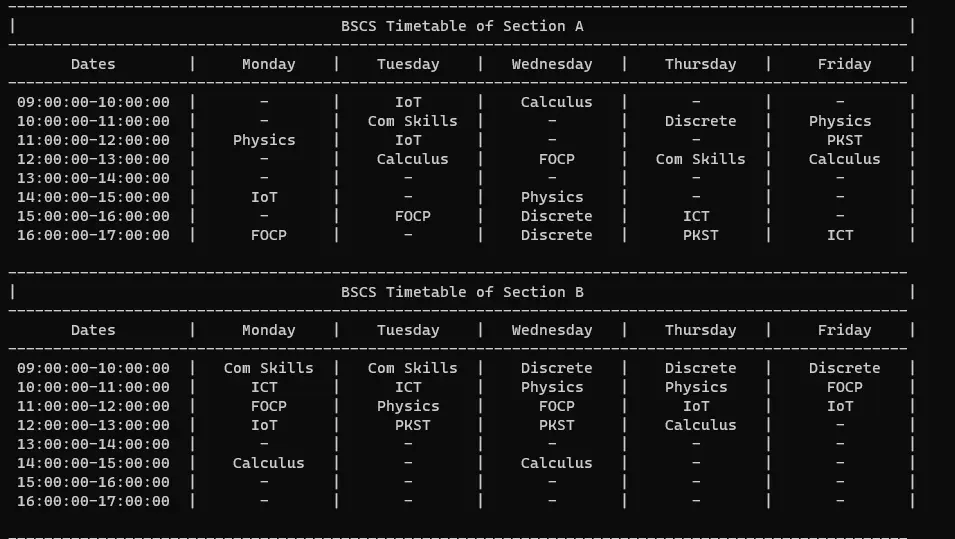955x539 pixels.
Task: Click Section B's 16:00:00-17:00:00 time slot
Action: 93,501
